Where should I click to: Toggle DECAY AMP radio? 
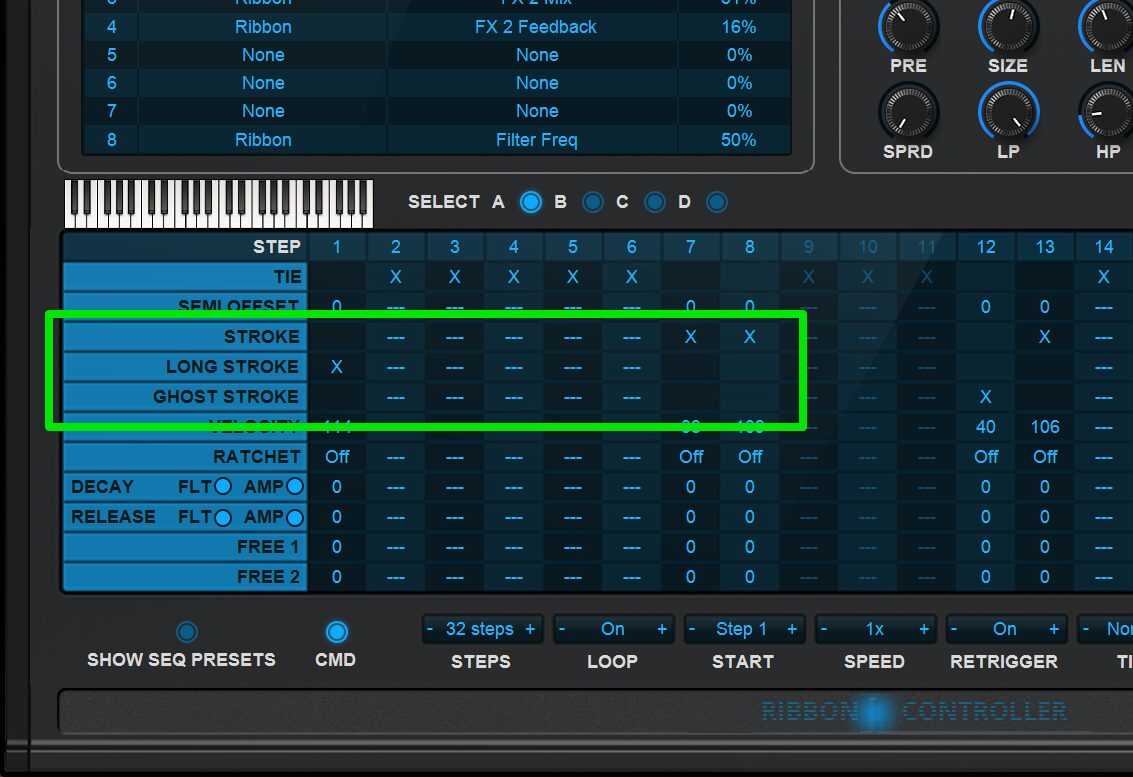pyautogui.click(x=295, y=486)
